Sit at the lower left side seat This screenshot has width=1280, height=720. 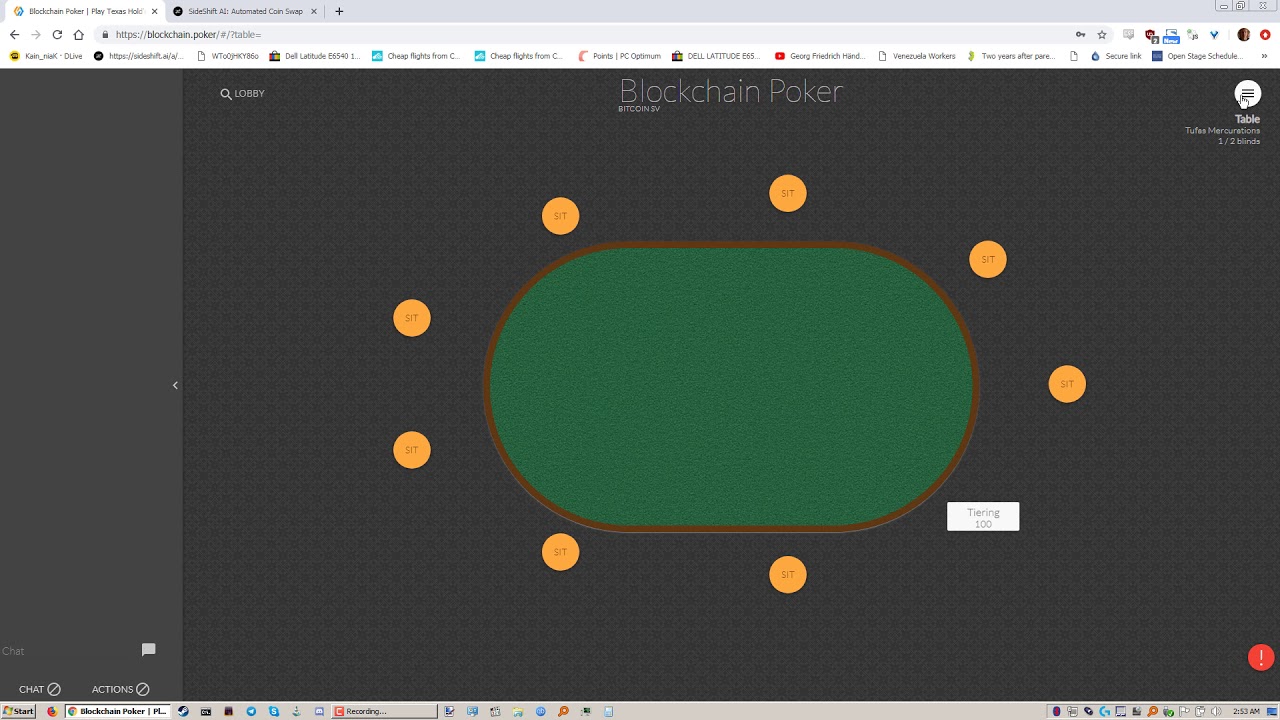point(412,450)
